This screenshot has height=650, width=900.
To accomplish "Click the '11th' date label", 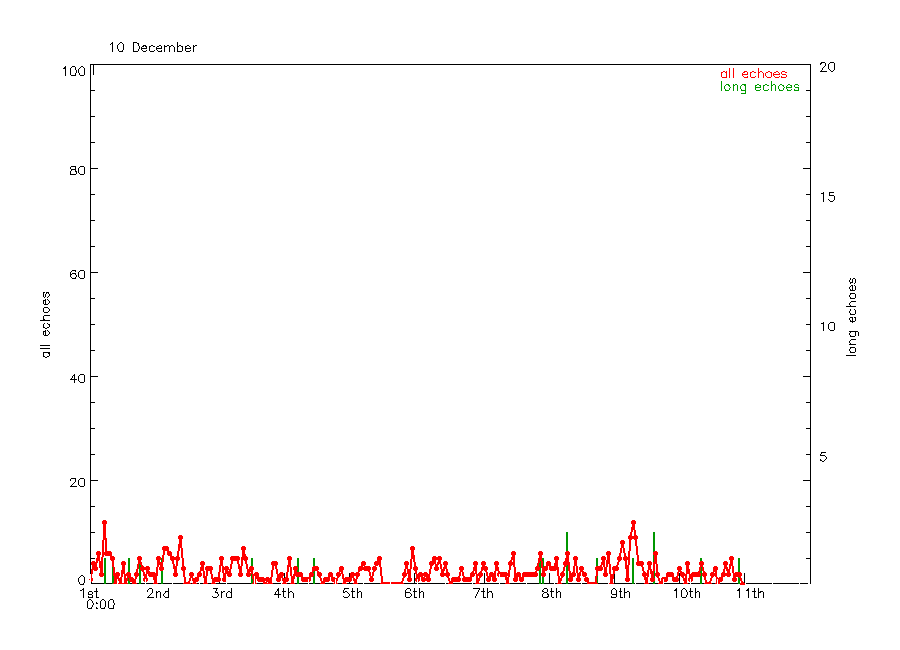I will pyautogui.click(x=750, y=594).
